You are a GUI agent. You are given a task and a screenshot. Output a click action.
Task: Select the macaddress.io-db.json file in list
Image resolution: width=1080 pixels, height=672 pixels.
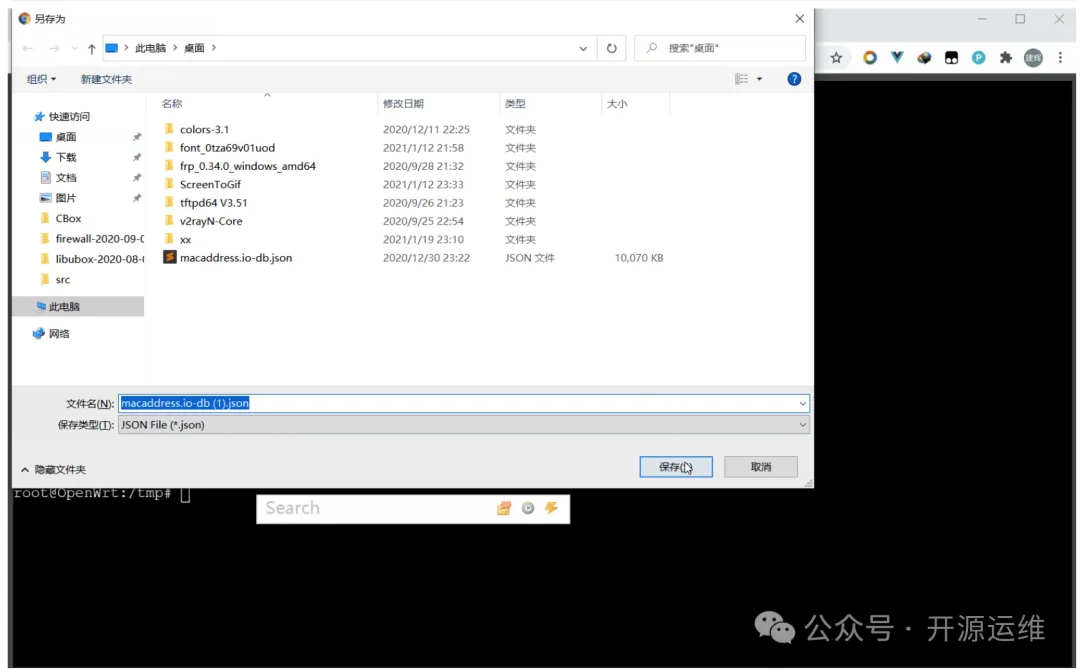pos(236,258)
